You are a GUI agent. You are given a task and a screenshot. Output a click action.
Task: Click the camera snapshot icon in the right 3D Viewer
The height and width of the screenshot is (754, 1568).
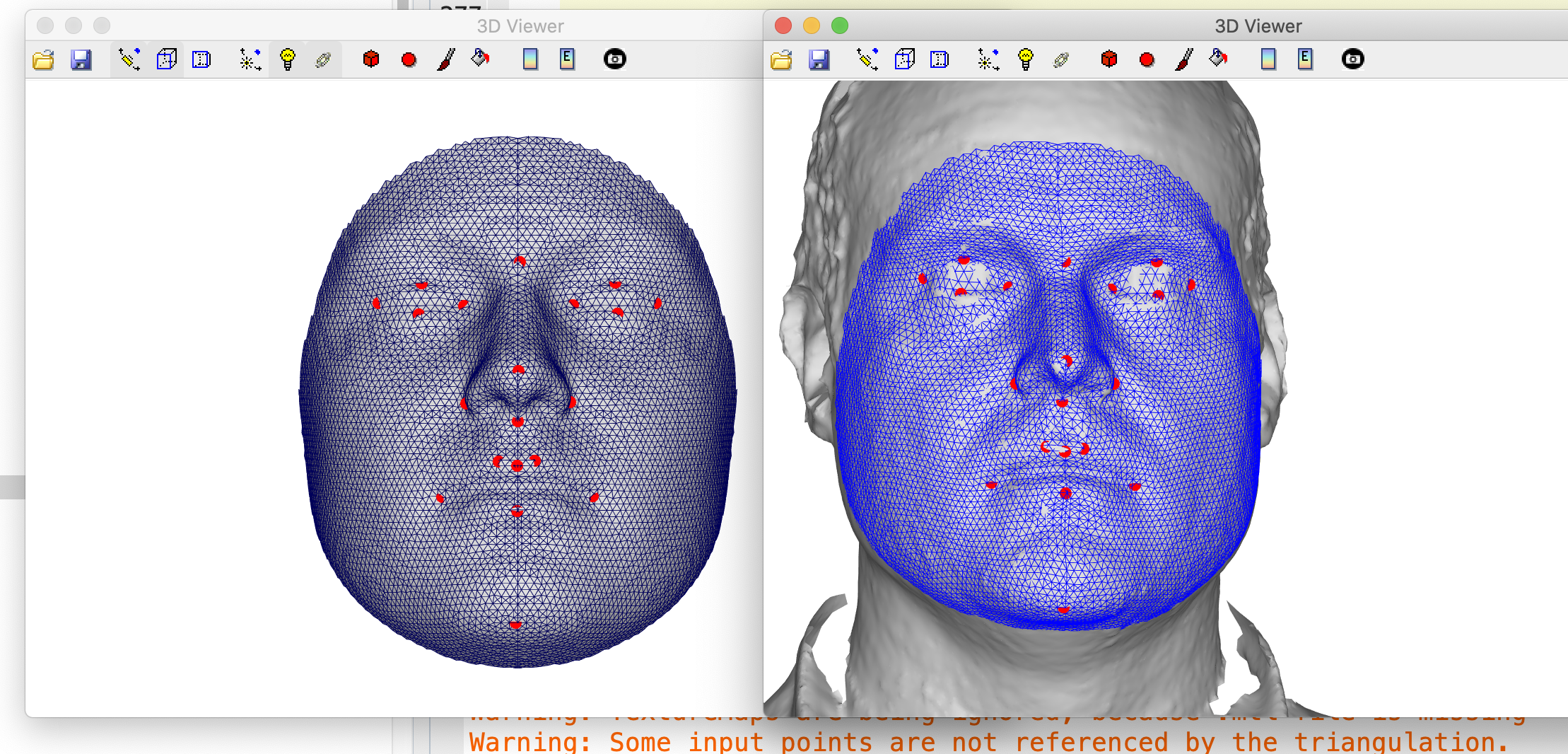tap(1353, 59)
